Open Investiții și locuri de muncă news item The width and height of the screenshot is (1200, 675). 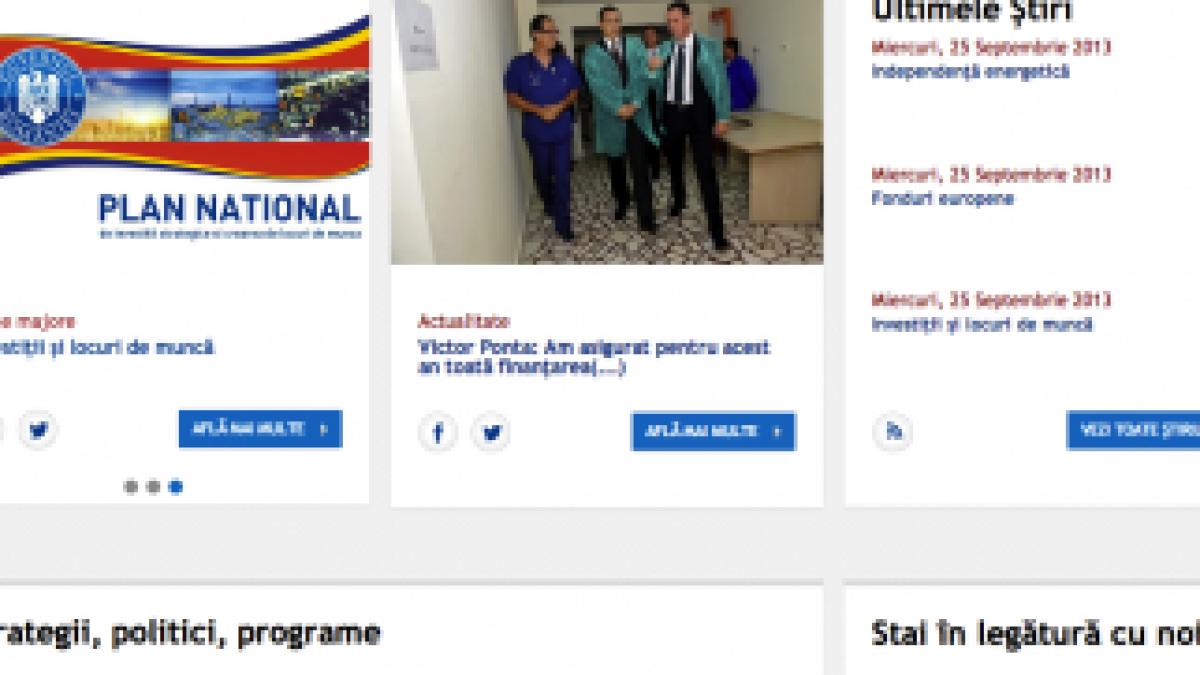pyautogui.click(x=982, y=325)
